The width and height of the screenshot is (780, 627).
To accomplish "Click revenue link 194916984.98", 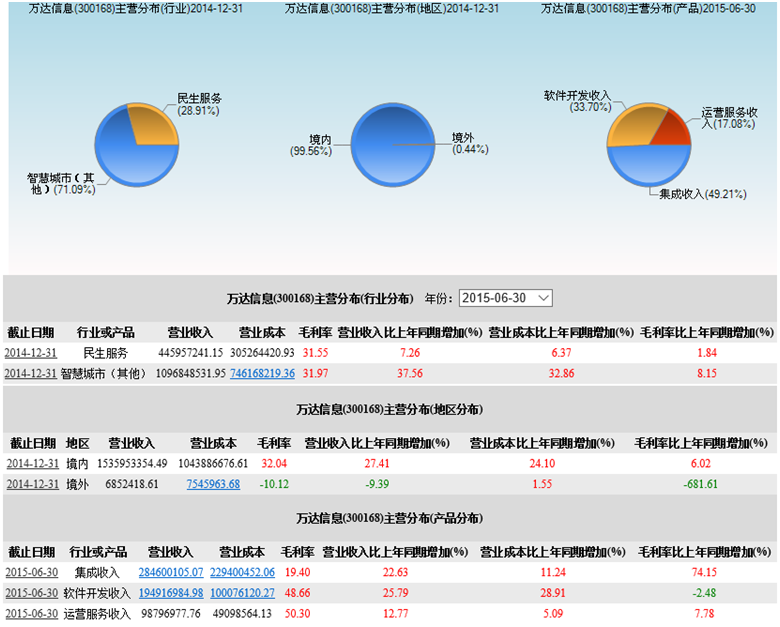I will pos(171,593).
